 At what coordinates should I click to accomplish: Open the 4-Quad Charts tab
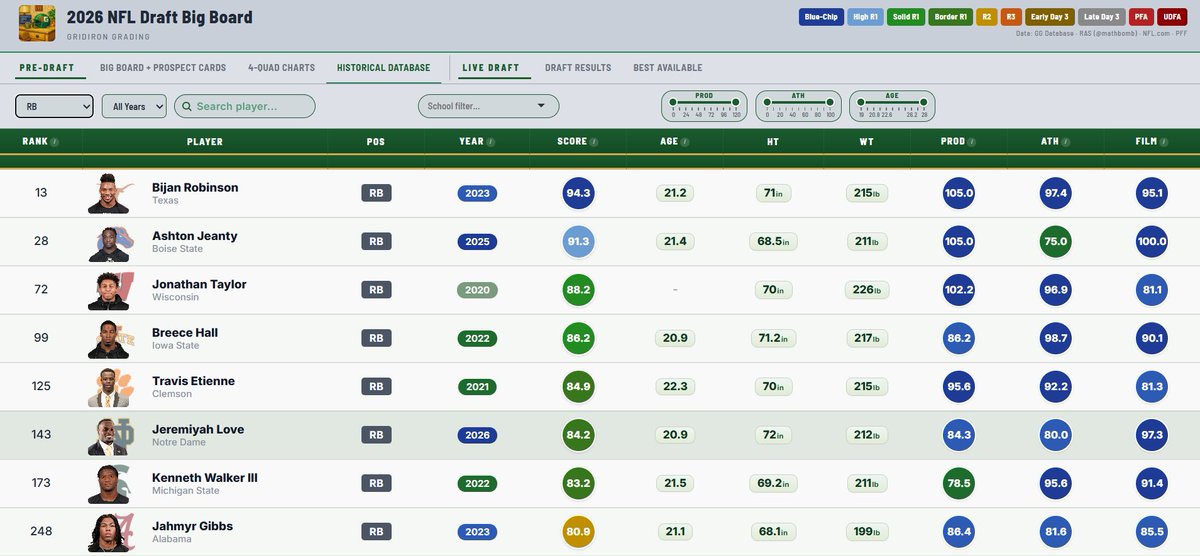click(281, 68)
